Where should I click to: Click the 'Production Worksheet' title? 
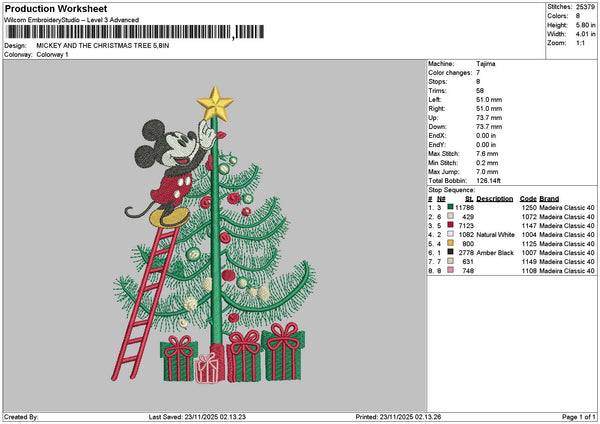pyautogui.click(x=56, y=8)
